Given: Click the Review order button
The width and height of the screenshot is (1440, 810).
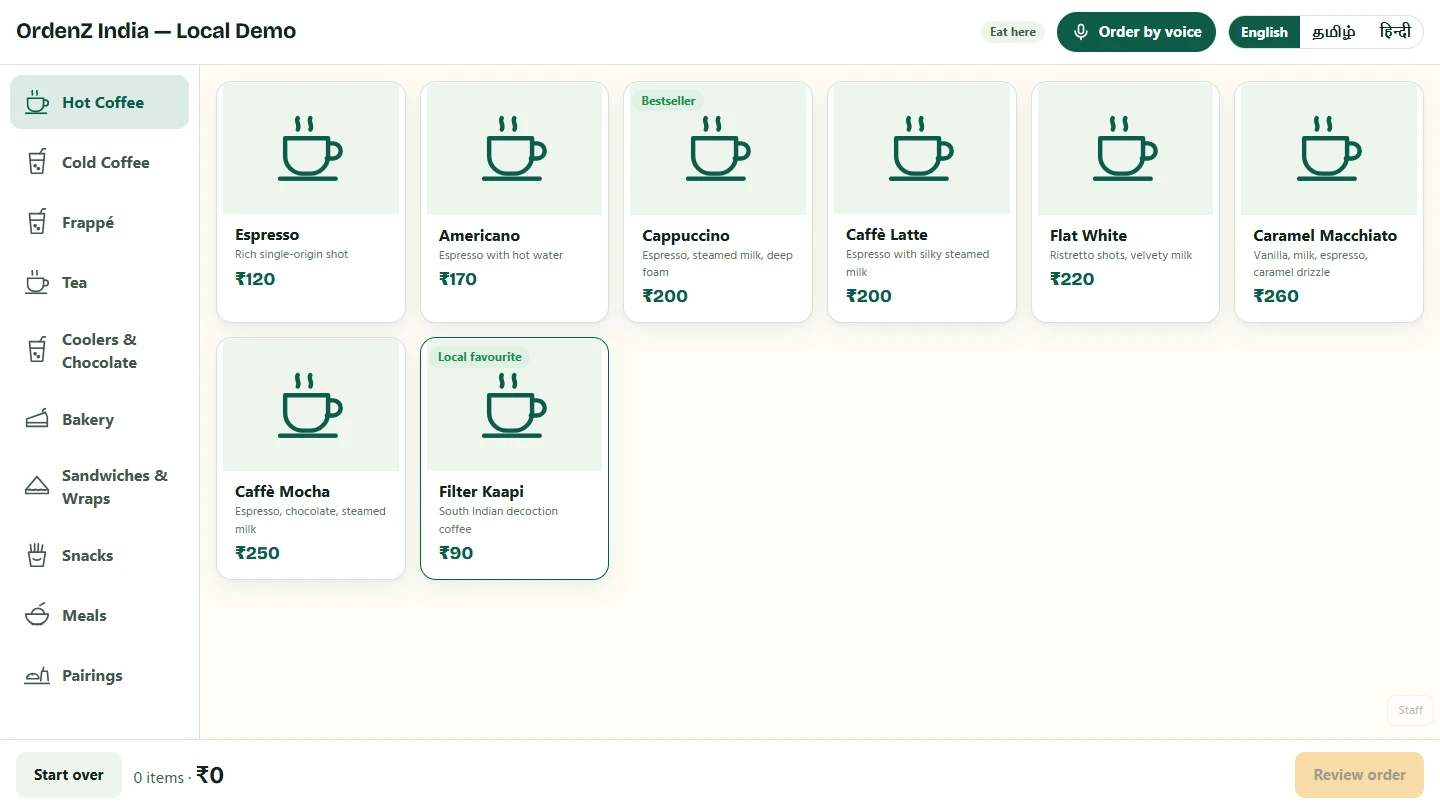Looking at the screenshot, I should [x=1359, y=775].
